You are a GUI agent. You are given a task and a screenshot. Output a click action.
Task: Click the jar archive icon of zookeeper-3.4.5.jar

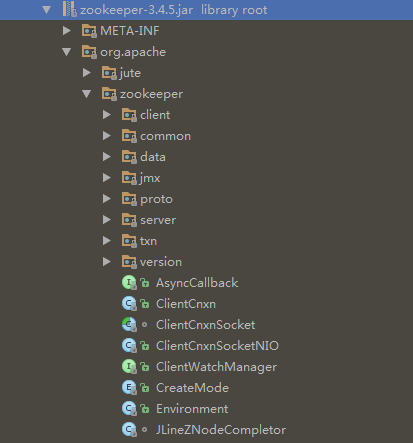point(70,9)
